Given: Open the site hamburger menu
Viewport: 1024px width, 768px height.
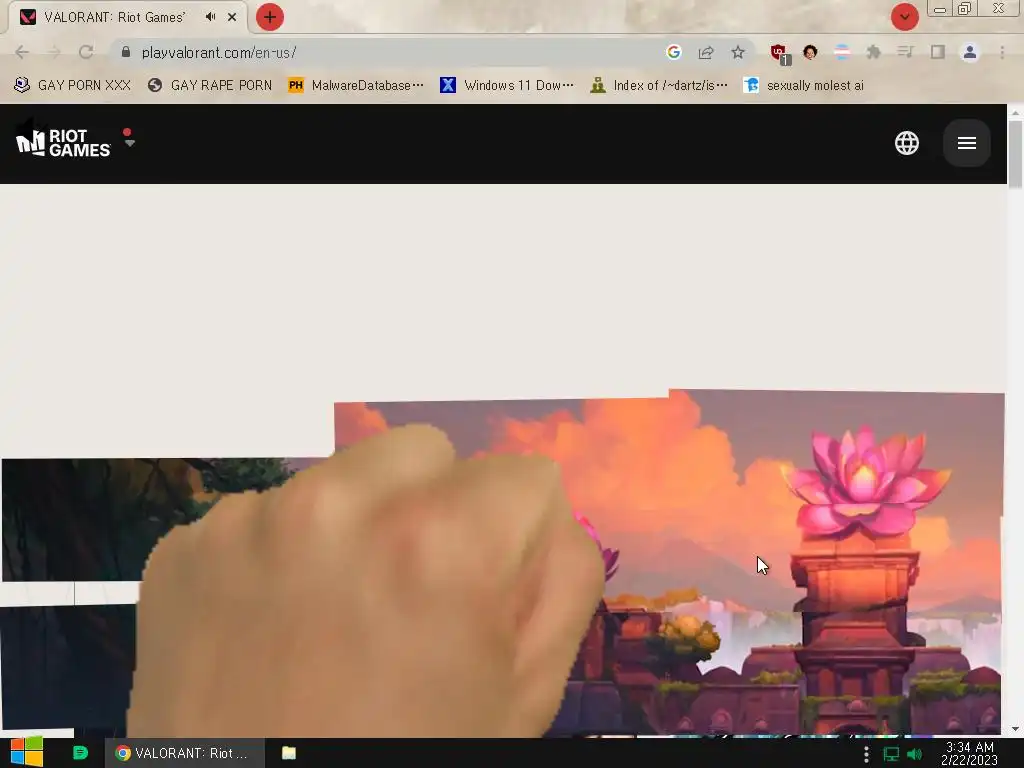Looking at the screenshot, I should pyautogui.click(x=967, y=143).
